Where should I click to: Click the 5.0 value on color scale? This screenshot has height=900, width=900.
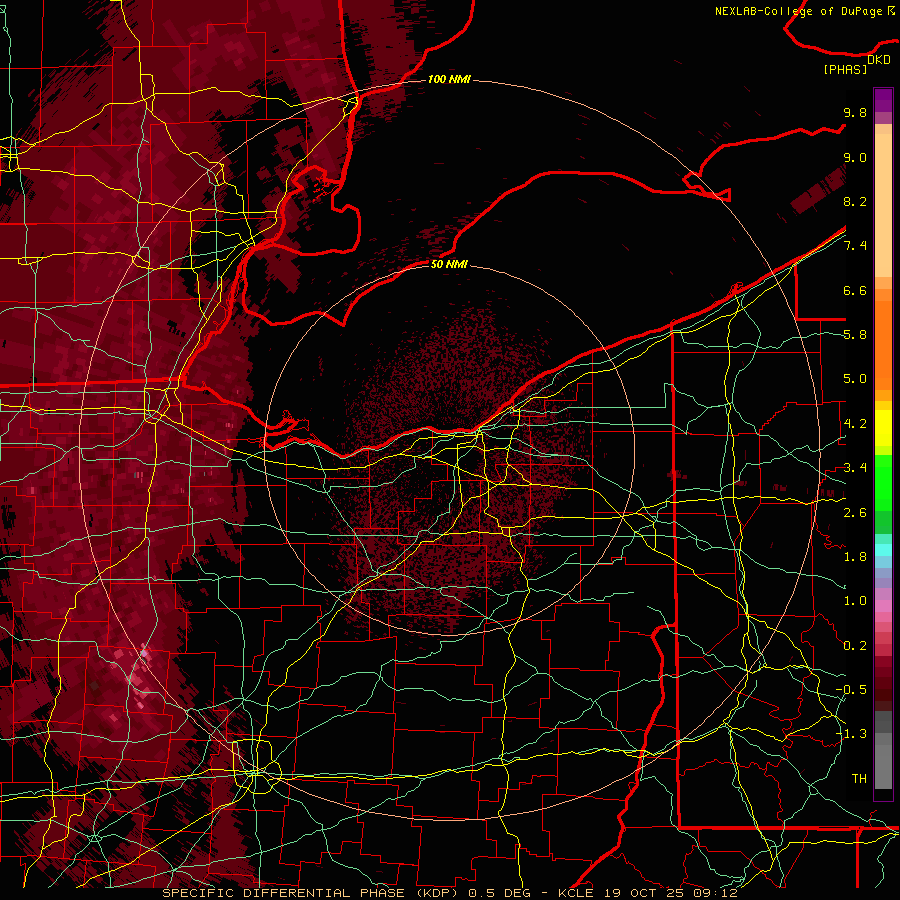pos(855,379)
